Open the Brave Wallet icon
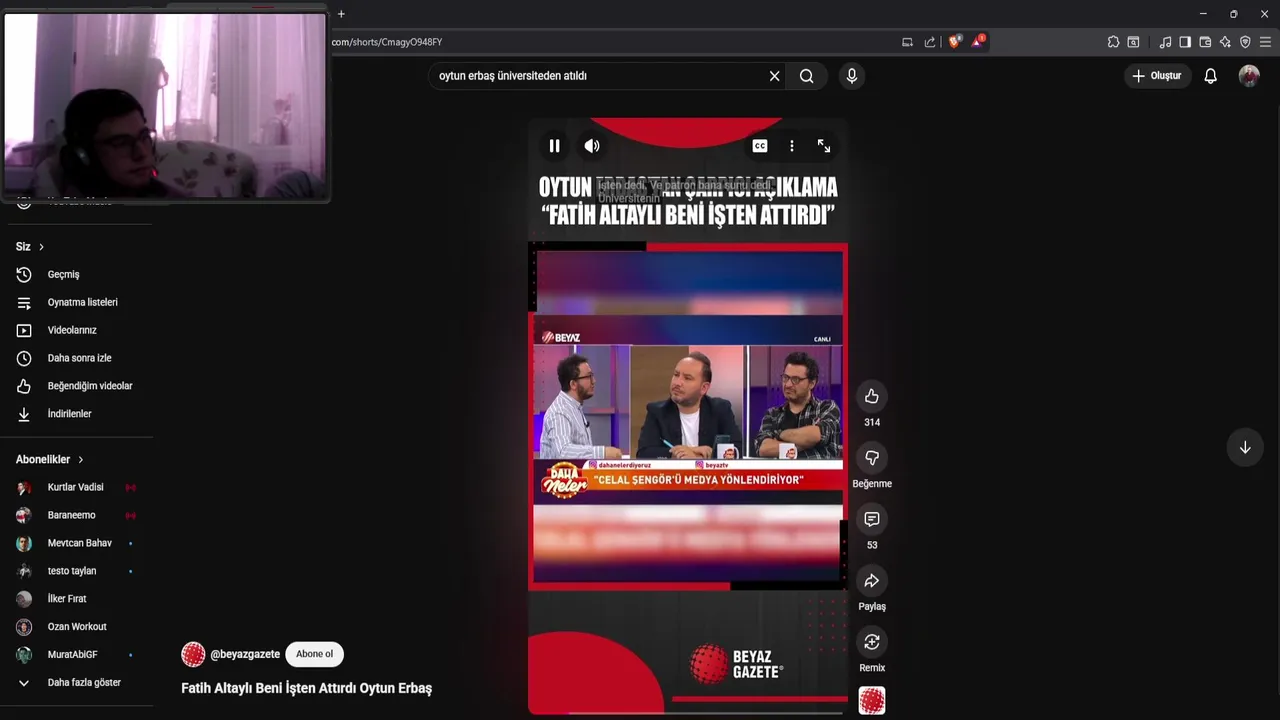1280x720 pixels. (x=1205, y=42)
